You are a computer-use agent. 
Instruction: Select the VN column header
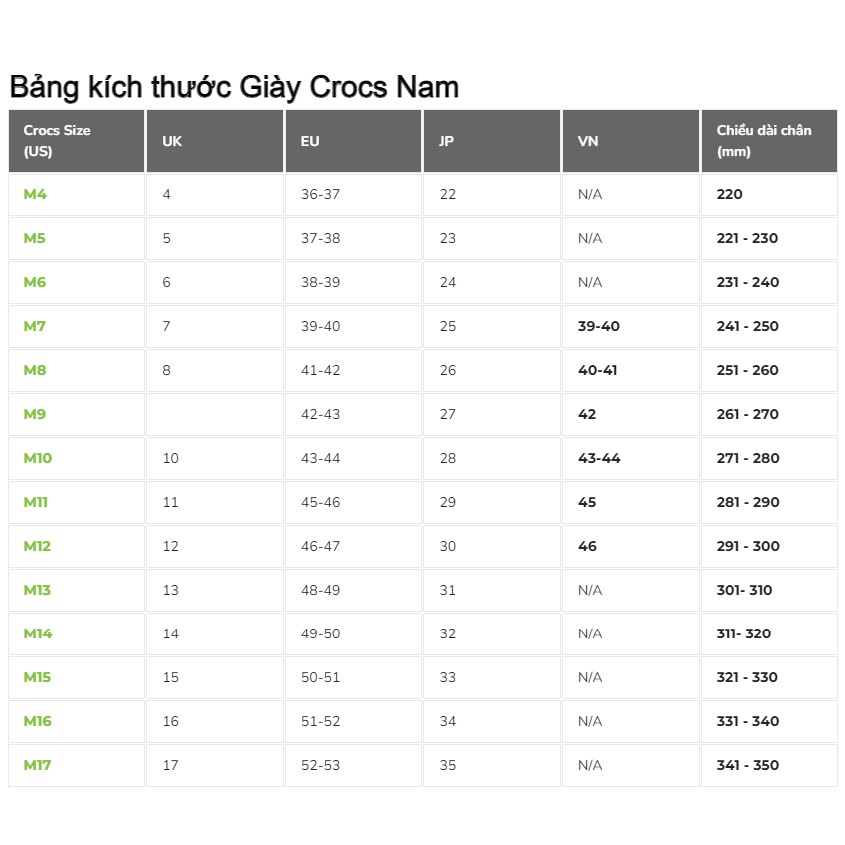point(631,141)
